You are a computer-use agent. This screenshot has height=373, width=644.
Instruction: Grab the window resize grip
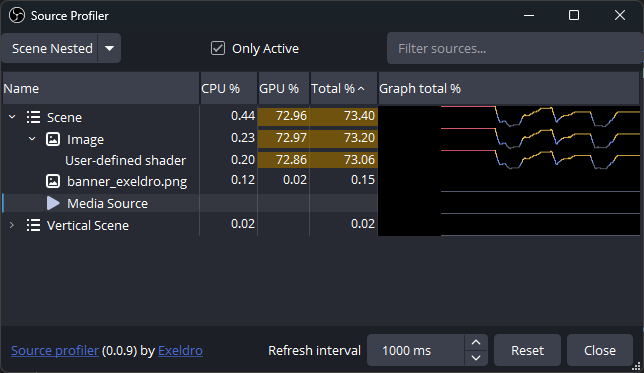(636, 365)
